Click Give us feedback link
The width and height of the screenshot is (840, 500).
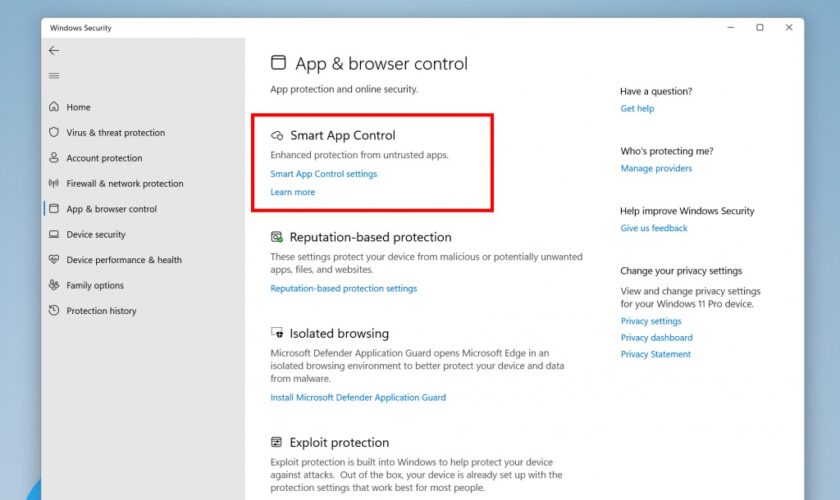point(654,228)
